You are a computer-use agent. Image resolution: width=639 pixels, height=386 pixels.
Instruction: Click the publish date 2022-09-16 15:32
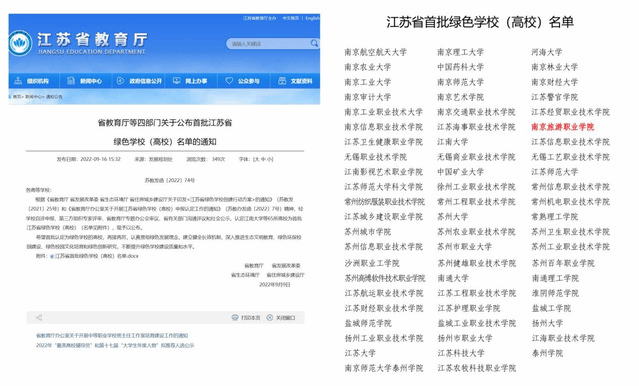[x=101, y=159]
